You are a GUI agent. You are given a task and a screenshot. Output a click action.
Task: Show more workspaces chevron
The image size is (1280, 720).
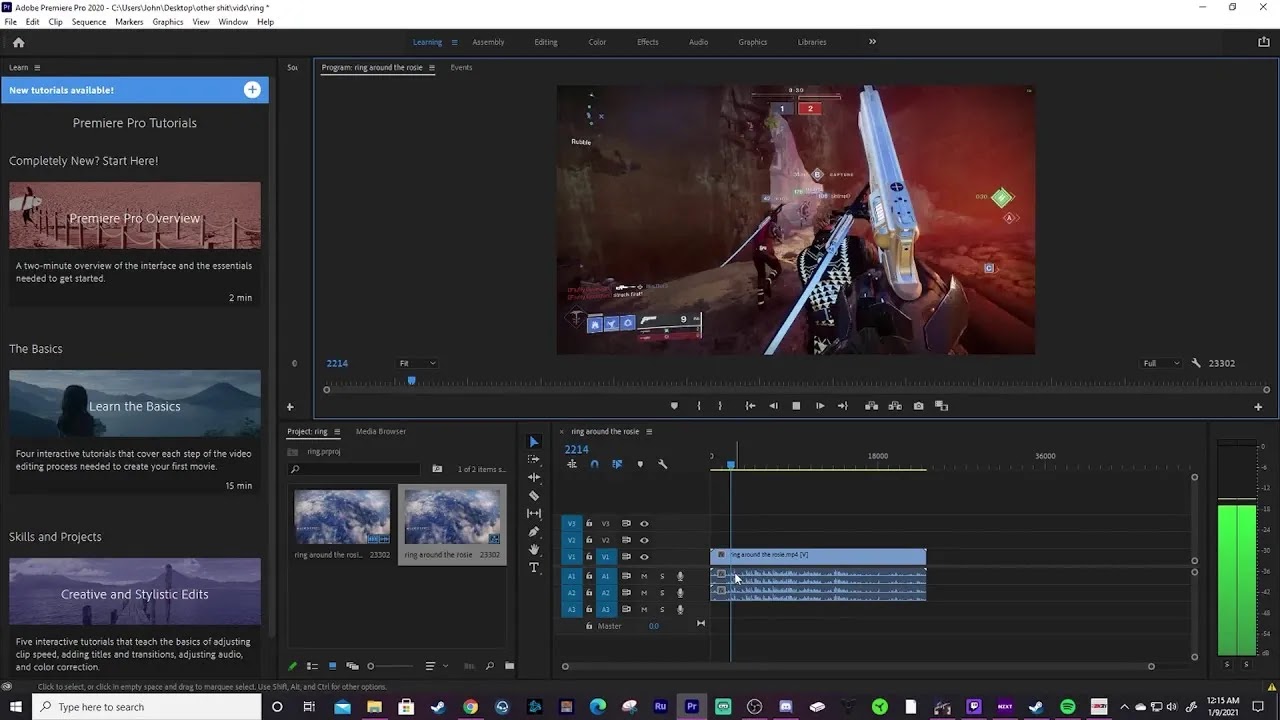(x=872, y=42)
